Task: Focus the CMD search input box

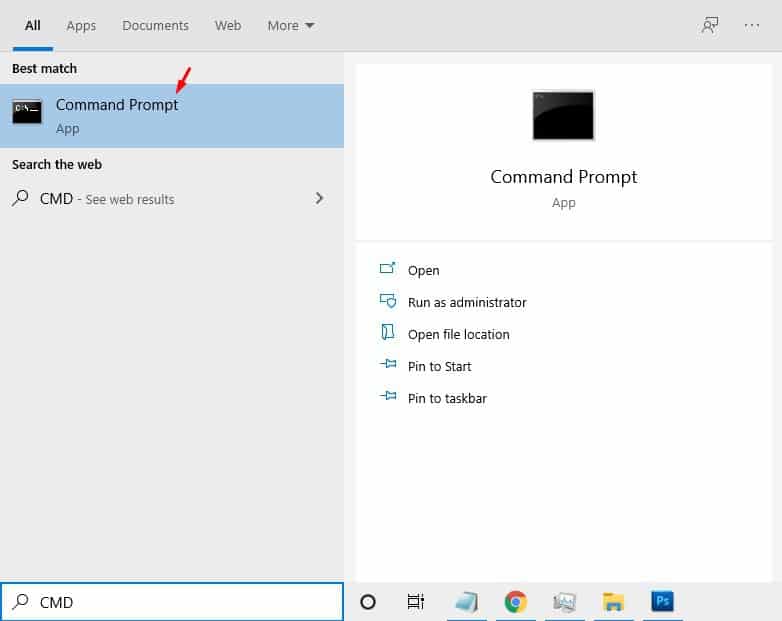Action: click(x=172, y=602)
